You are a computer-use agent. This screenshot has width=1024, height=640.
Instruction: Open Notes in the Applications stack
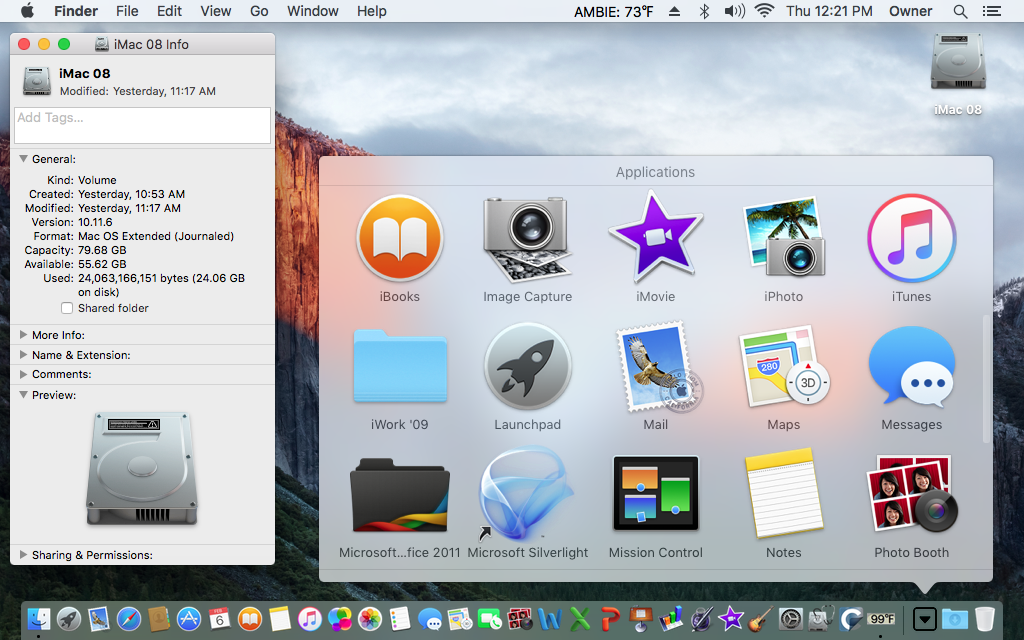tap(783, 493)
